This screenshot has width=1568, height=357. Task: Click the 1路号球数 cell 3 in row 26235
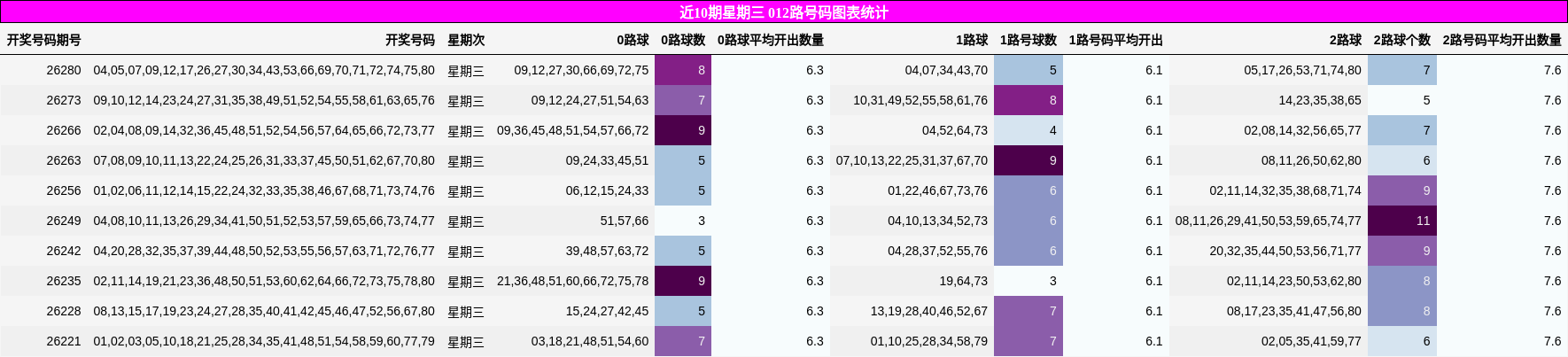[1029, 281]
